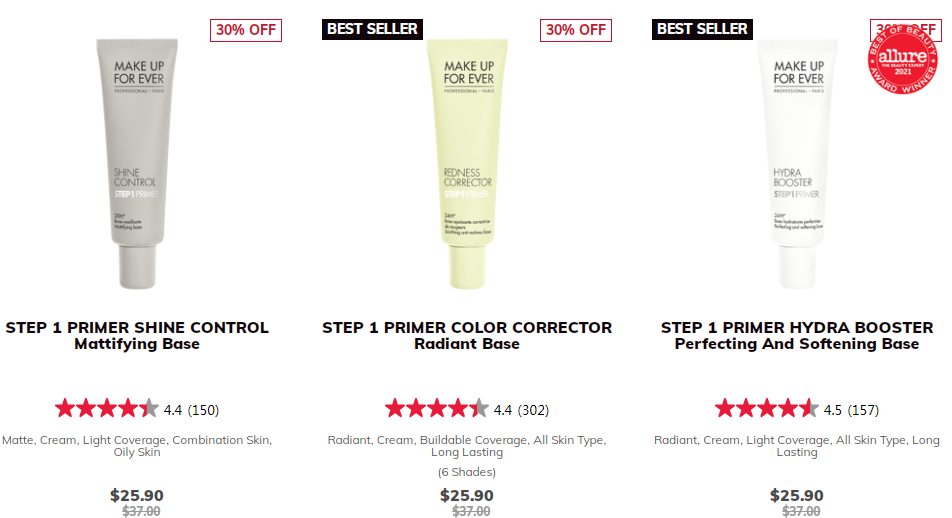952x518 pixels.
Task: Click the star rating for Hydra Booster
Action: point(767,408)
